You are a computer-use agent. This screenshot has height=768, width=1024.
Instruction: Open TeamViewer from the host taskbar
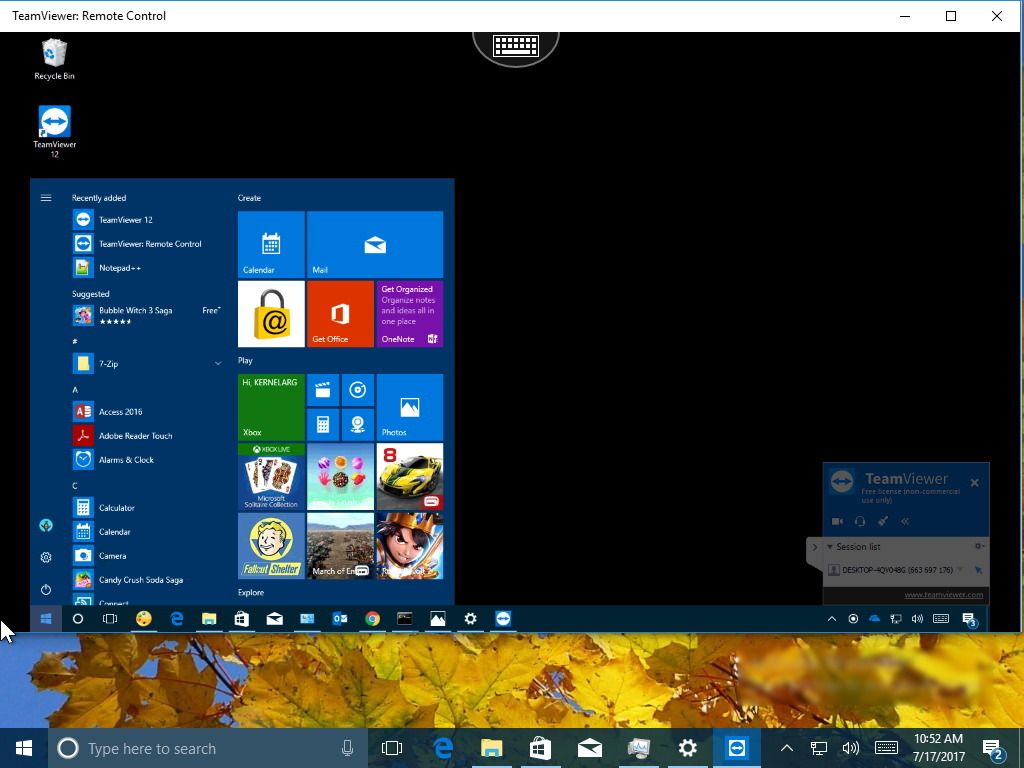[737, 748]
